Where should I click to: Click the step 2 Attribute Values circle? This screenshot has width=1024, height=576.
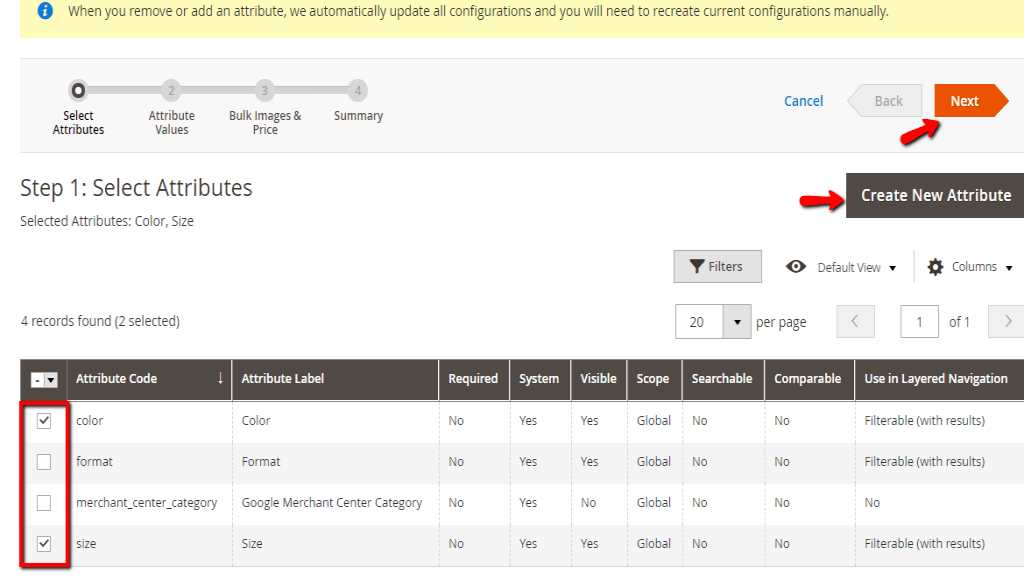pyautogui.click(x=171, y=90)
